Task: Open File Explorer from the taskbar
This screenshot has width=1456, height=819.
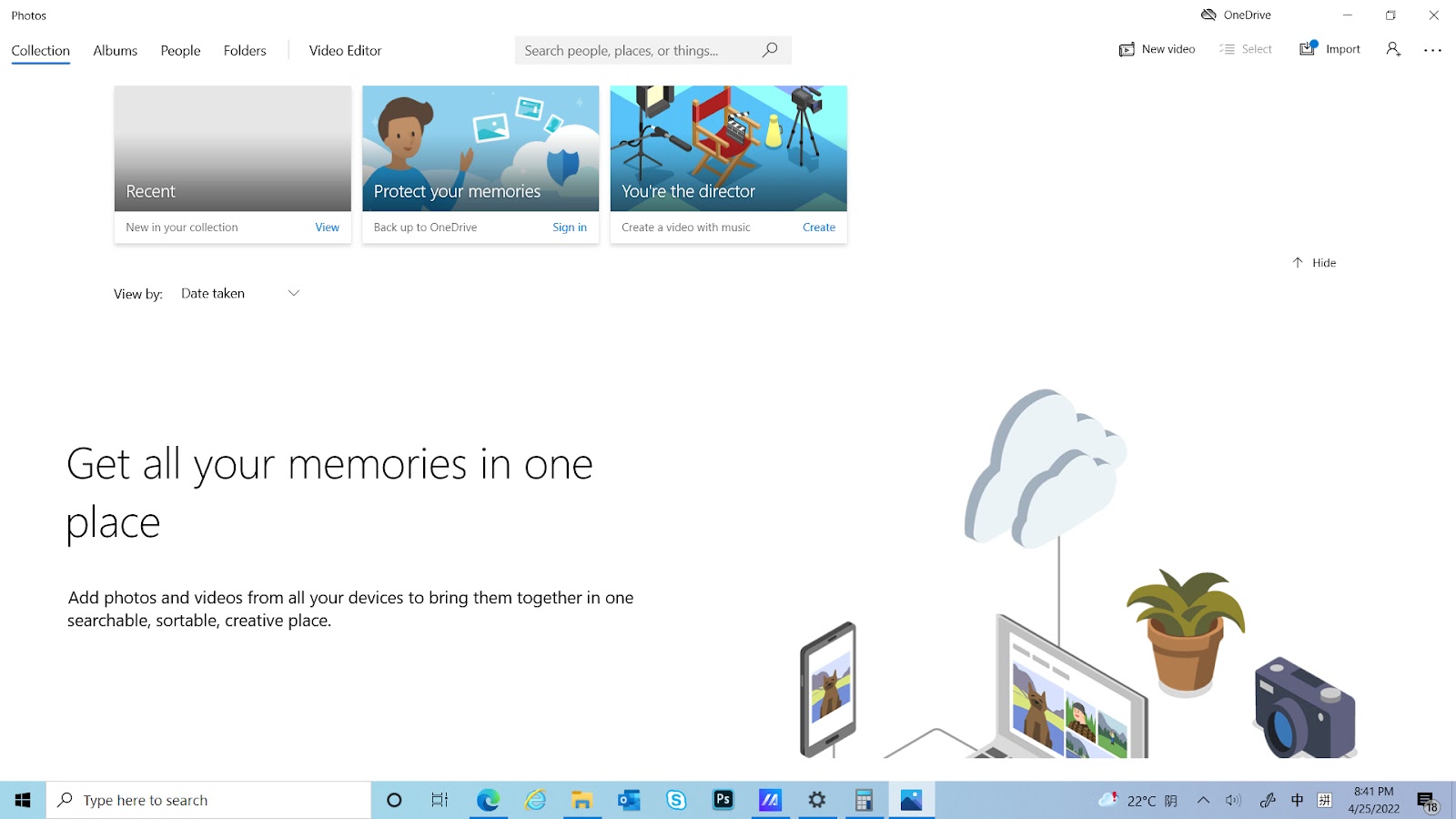Action: (x=582, y=800)
